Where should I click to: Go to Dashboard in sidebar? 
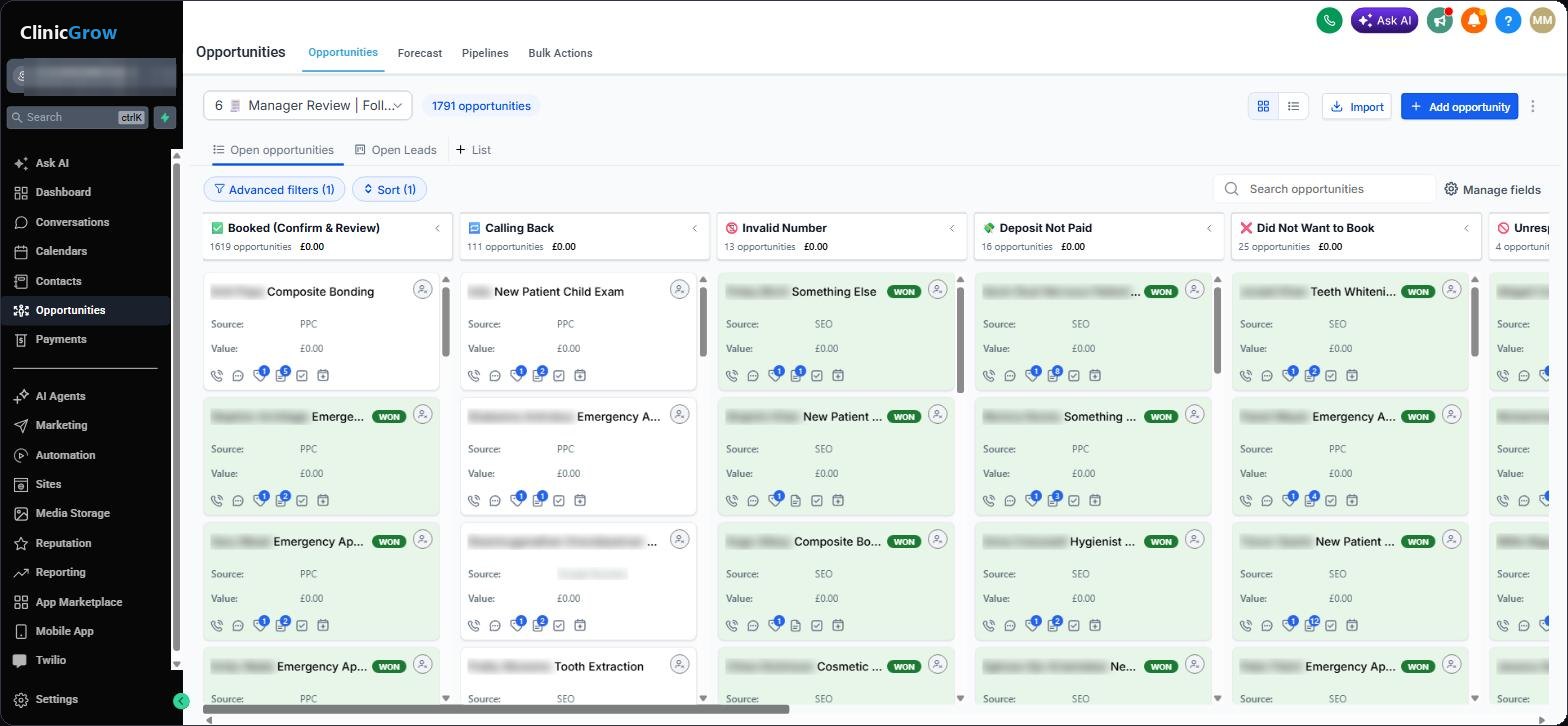[x=63, y=192]
